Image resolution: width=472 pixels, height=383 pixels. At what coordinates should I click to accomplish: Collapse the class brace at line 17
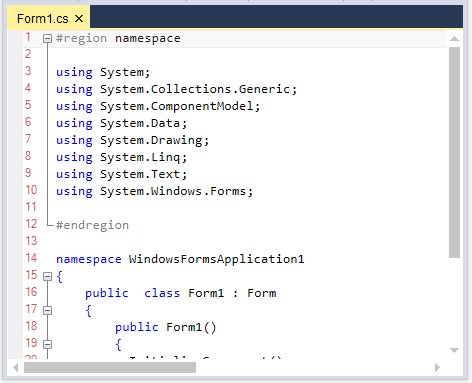point(47,311)
